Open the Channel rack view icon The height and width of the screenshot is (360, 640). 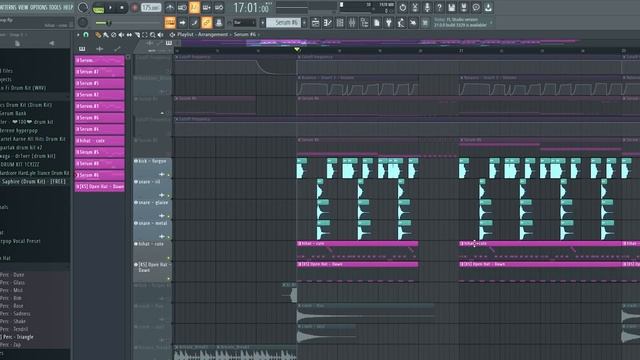(340, 23)
